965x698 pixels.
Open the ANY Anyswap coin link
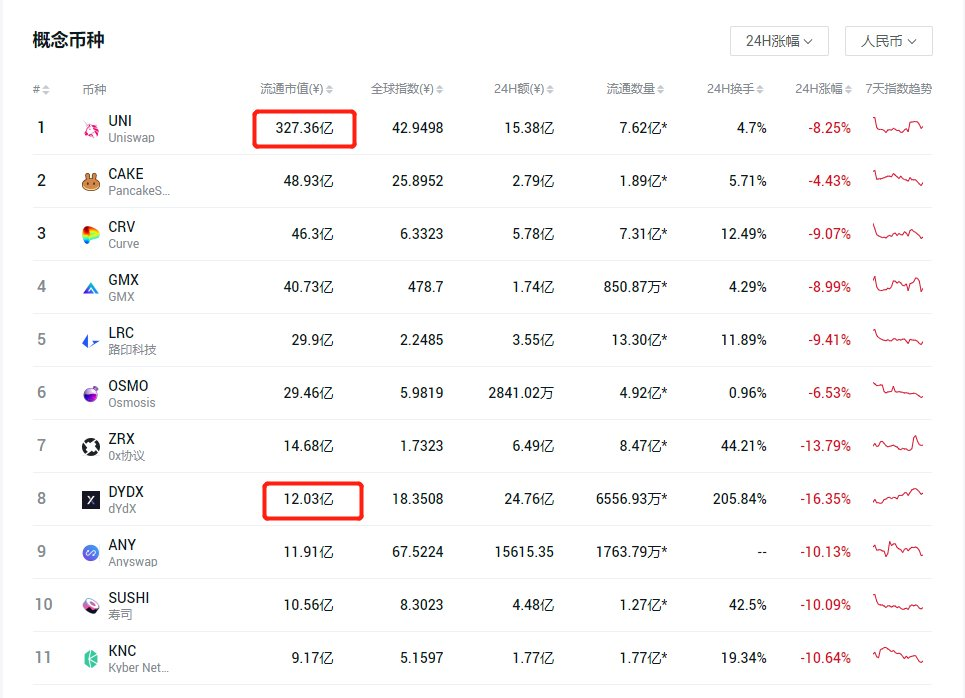[x=132, y=553]
